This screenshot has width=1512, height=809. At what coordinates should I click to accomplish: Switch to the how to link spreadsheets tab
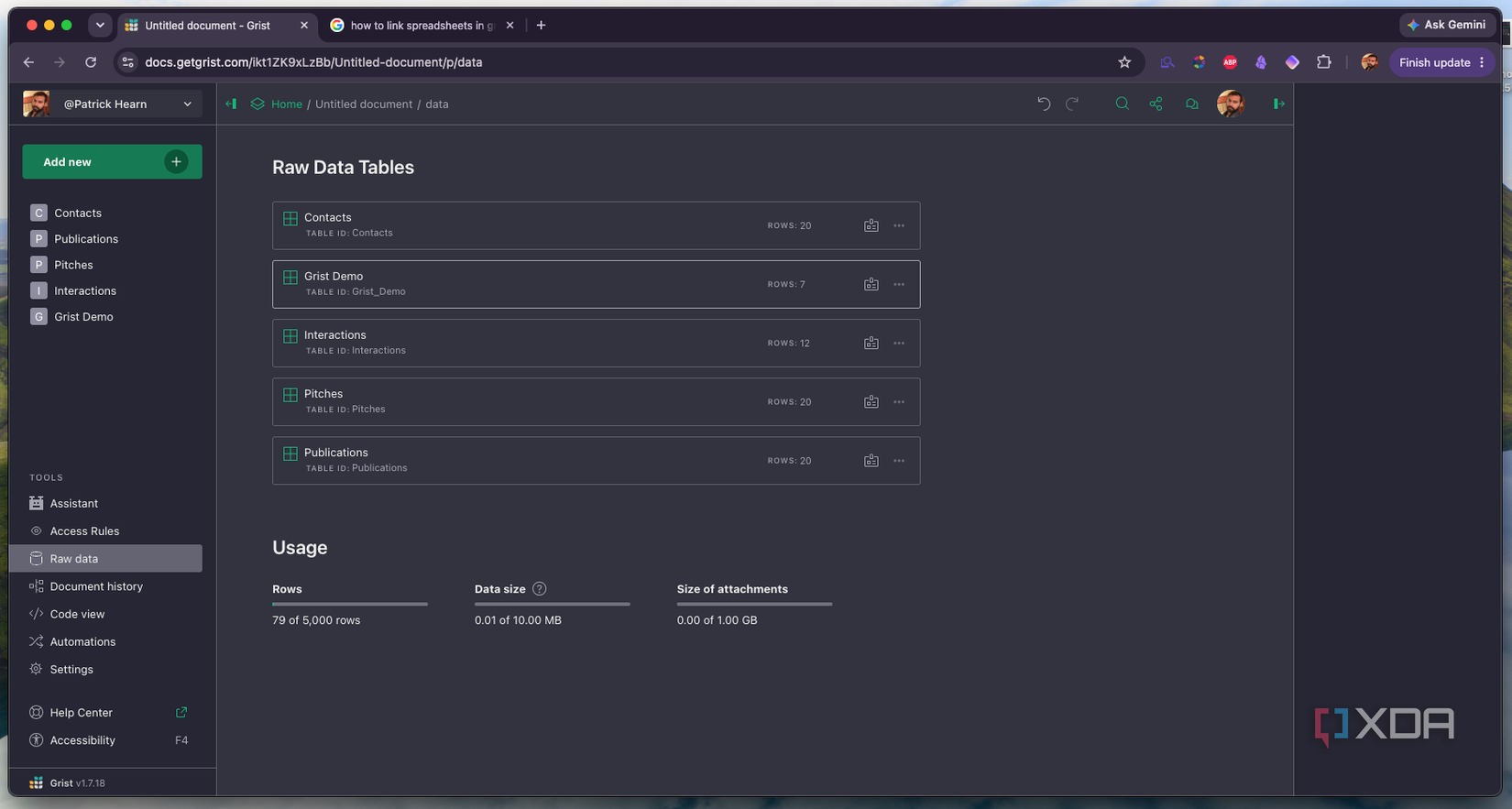(x=422, y=26)
